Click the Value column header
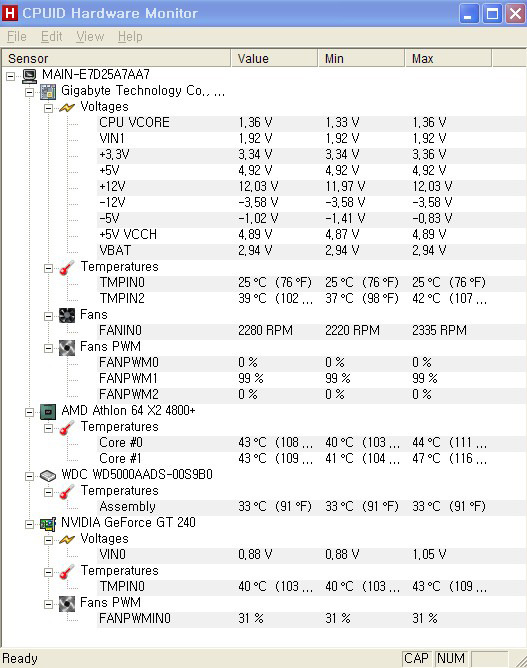Image resolution: width=527 pixels, height=668 pixels. (275, 58)
